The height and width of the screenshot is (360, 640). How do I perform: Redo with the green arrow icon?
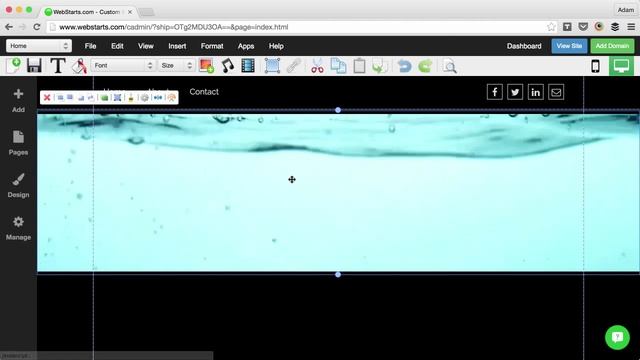(x=425, y=66)
